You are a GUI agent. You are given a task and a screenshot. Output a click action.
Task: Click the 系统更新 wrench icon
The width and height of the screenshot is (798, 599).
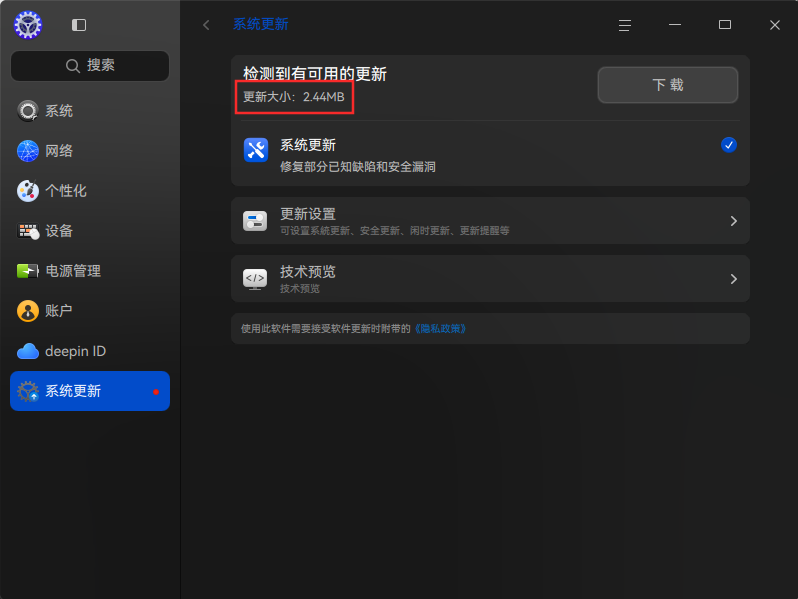click(256, 150)
